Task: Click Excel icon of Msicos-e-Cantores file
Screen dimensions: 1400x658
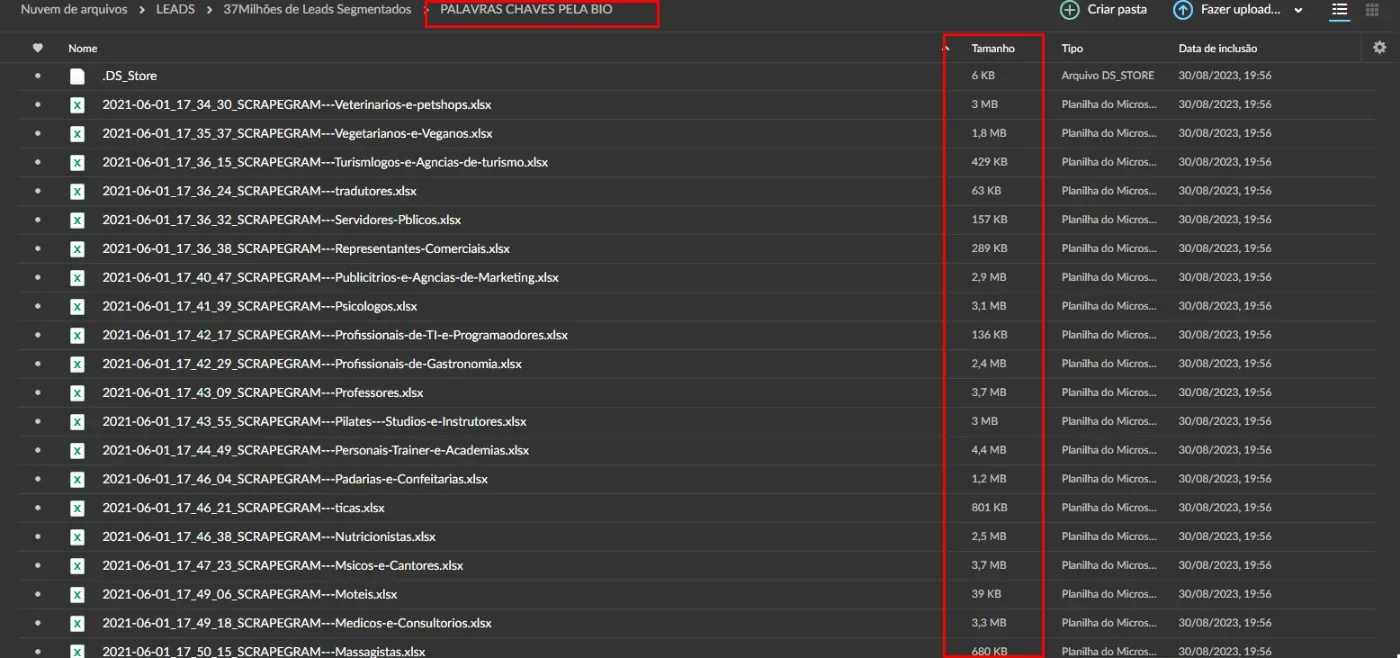Action: pos(77,566)
